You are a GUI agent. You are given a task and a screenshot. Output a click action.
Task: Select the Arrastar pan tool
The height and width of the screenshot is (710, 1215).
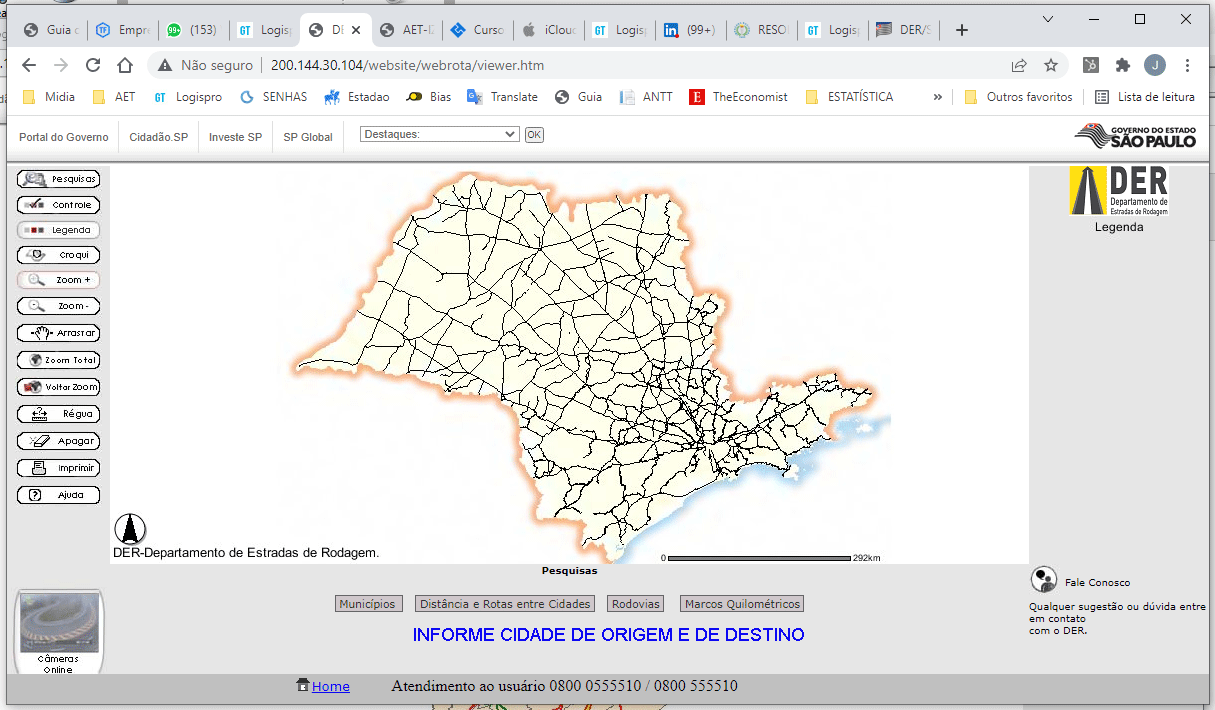(x=58, y=332)
